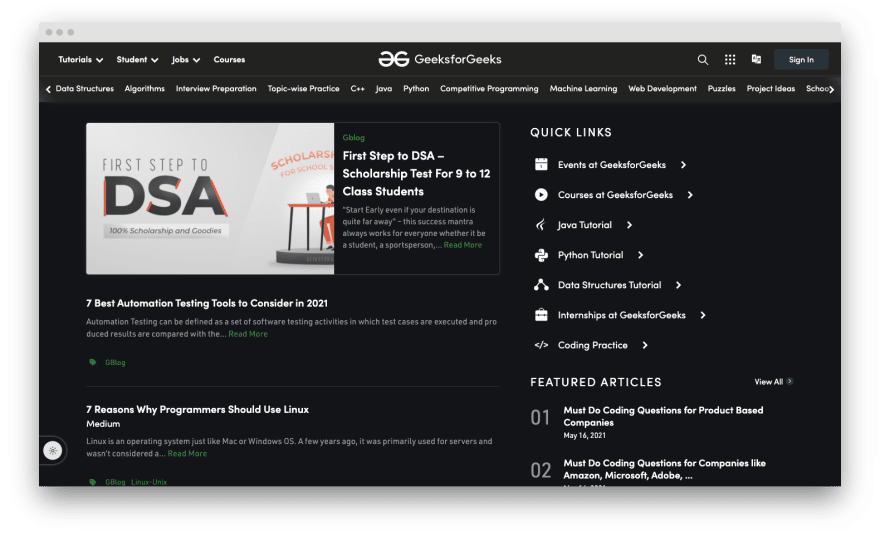The image size is (880, 542).
Task: Click the Data Structures tree icon
Action: [x=541, y=285]
